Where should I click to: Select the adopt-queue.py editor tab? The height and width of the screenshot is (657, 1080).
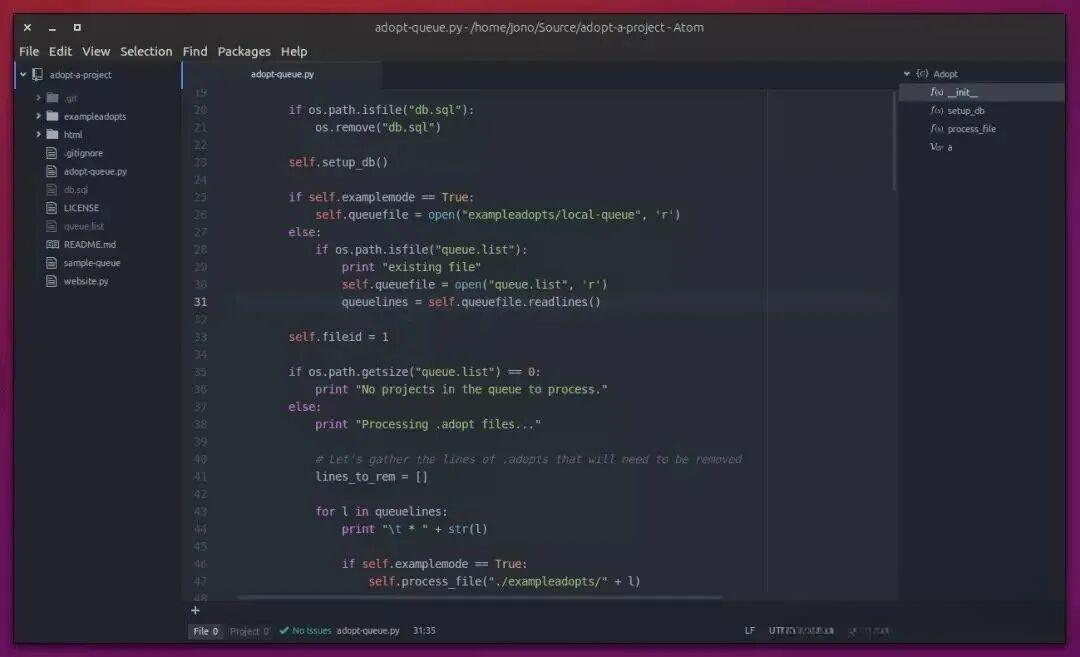[x=282, y=74]
